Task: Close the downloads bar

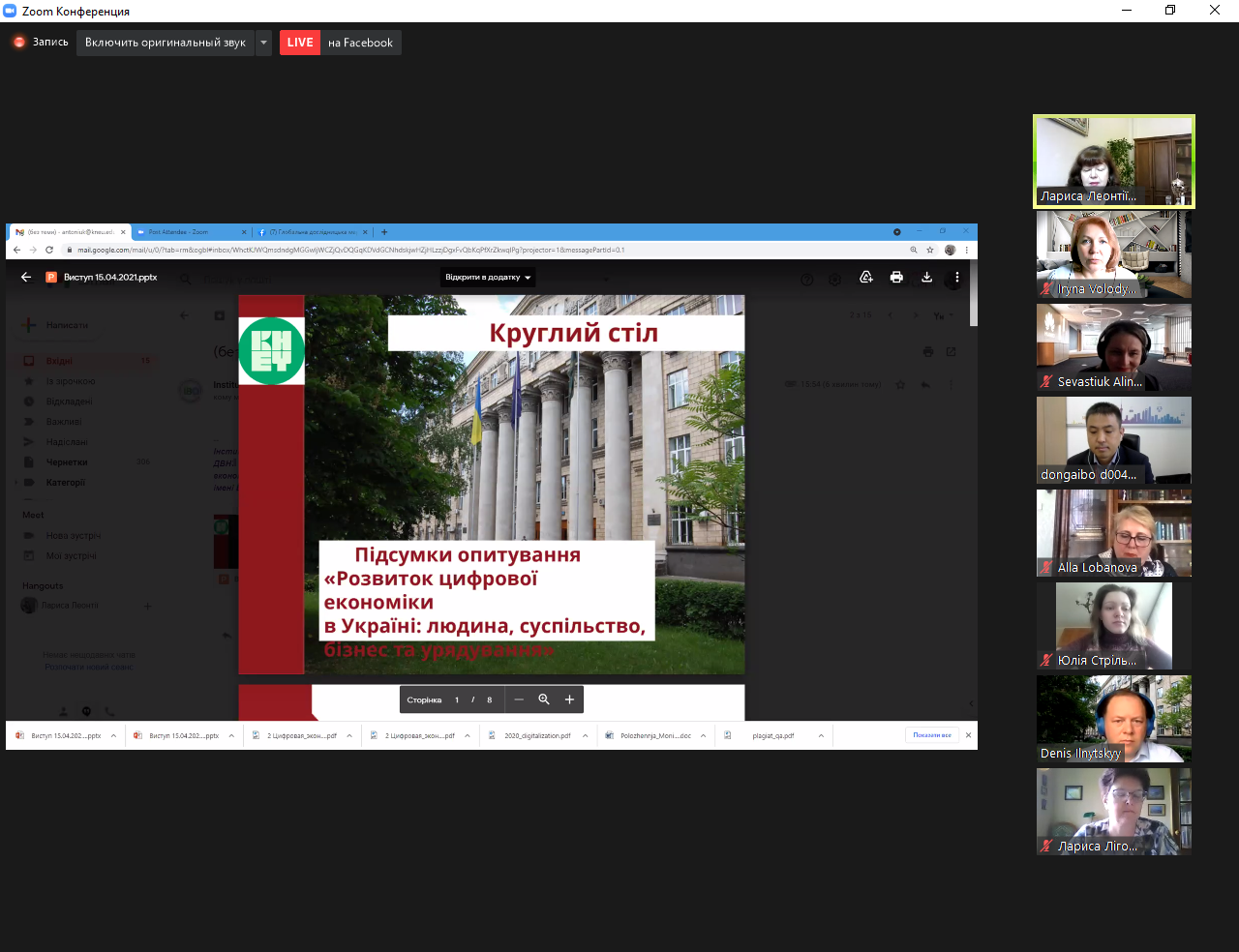Action: click(x=968, y=735)
